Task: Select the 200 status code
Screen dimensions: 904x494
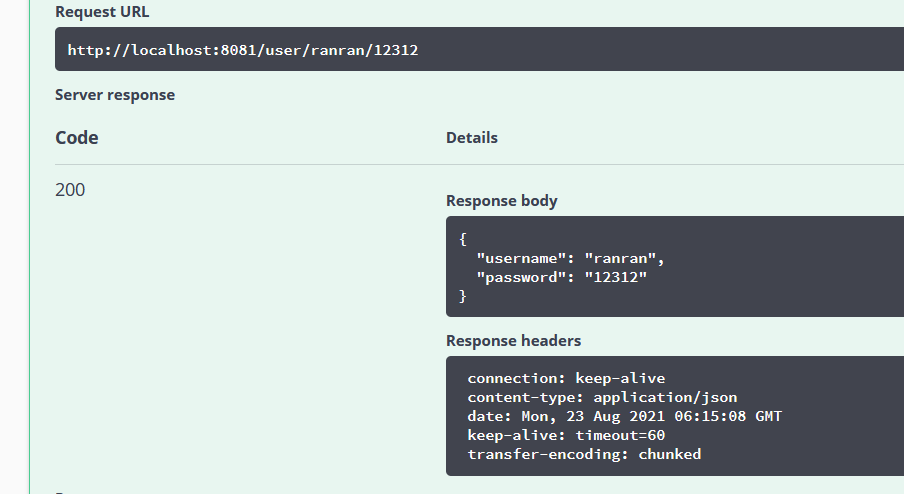Action: click(70, 189)
